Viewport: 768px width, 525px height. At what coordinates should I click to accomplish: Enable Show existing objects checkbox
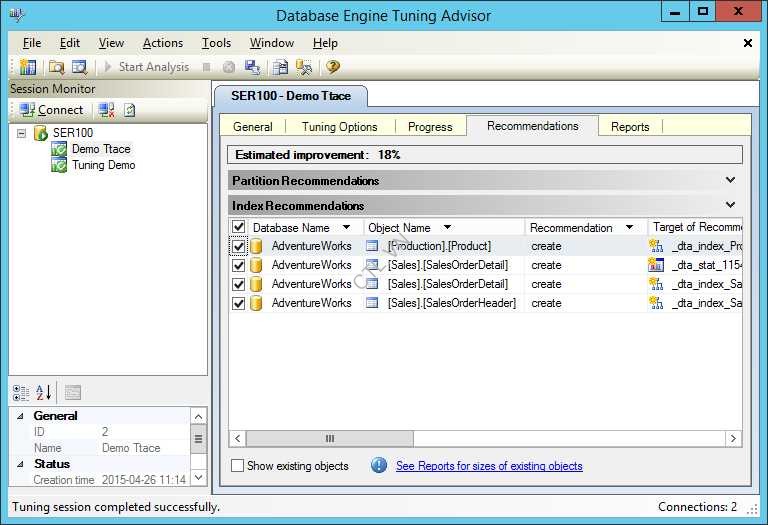point(238,466)
